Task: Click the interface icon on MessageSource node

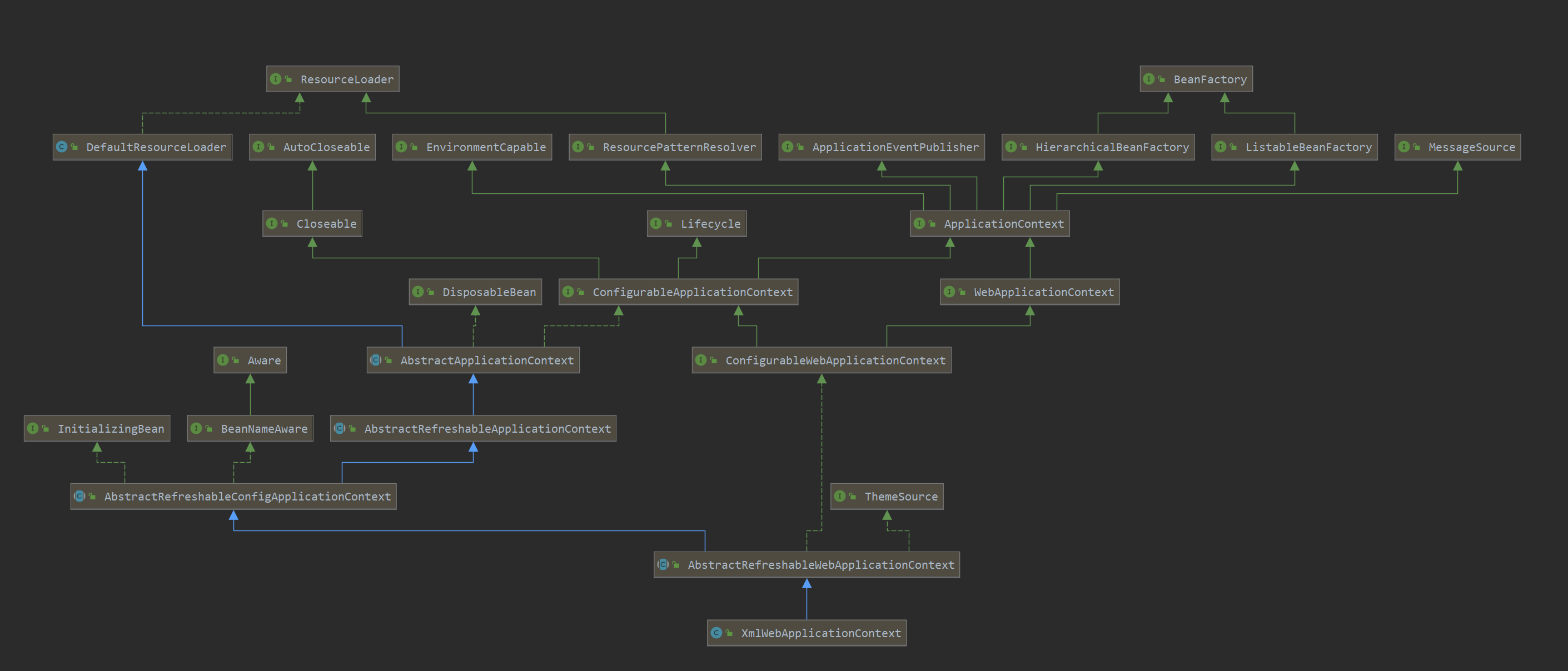Action: click(x=1403, y=147)
